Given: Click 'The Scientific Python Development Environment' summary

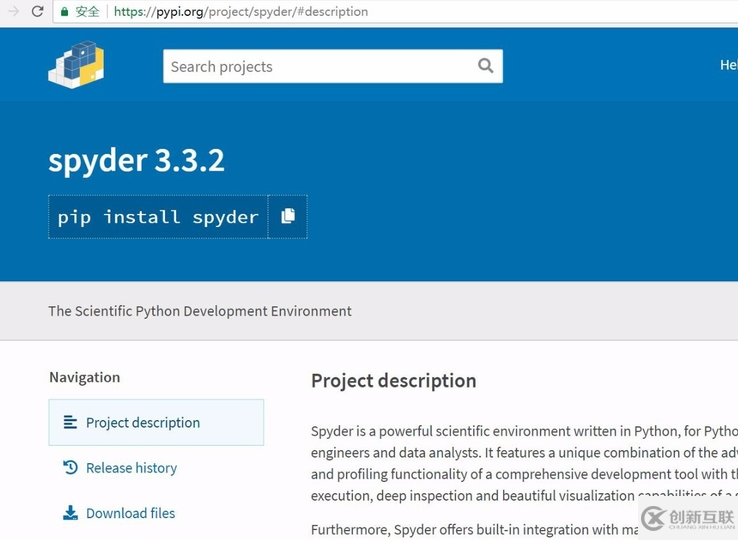Looking at the screenshot, I should (200, 311).
